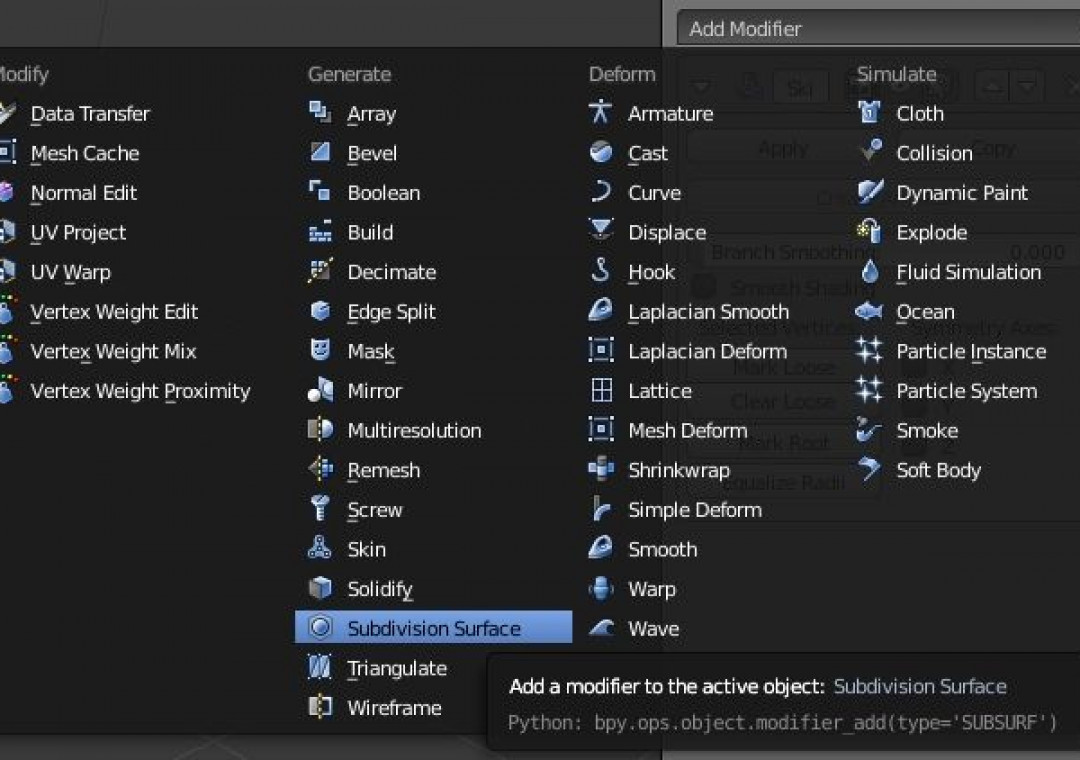
Task: Select Vertex Weight Proximity option
Action: click(x=140, y=391)
